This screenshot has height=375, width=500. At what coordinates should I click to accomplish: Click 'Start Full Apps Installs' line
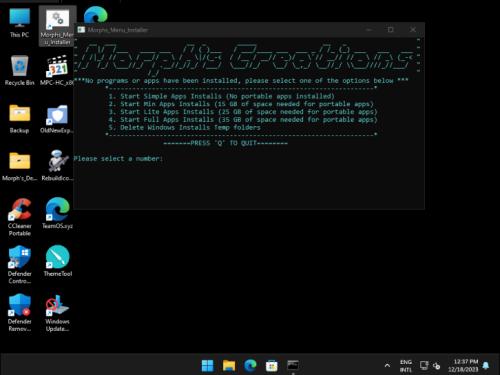(x=243, y=119)
